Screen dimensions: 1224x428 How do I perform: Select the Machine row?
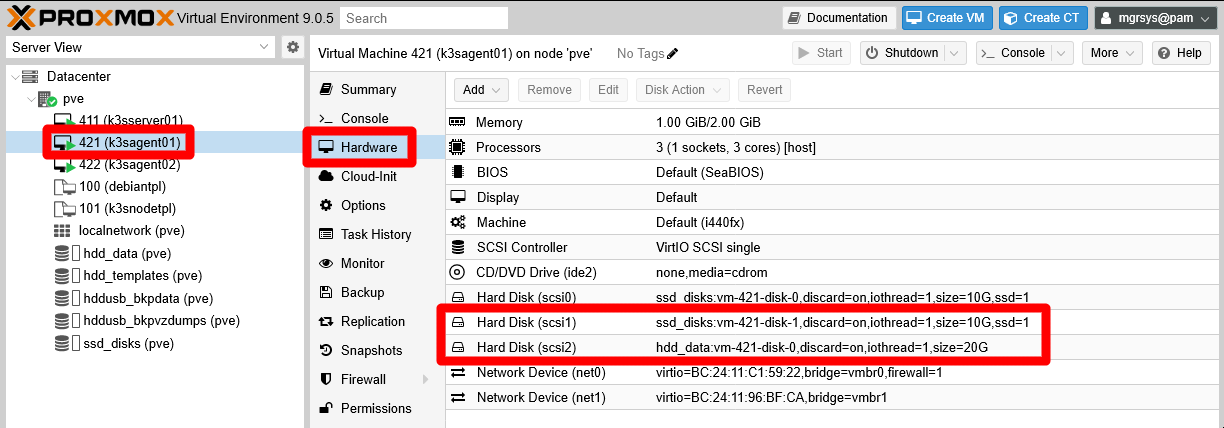point(834,222)
